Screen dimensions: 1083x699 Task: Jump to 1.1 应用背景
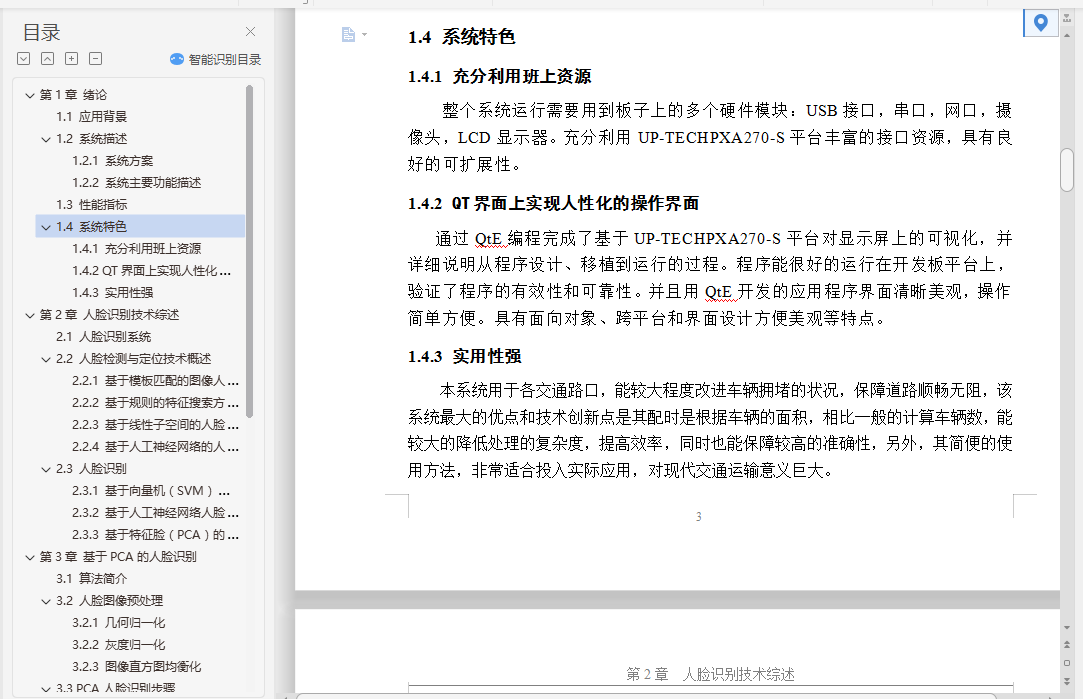click(x=92, y=117)
